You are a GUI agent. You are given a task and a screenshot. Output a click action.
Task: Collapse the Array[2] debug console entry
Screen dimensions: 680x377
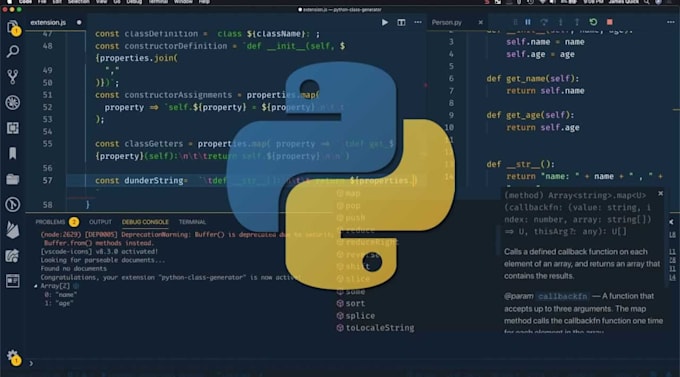[36, 286]
